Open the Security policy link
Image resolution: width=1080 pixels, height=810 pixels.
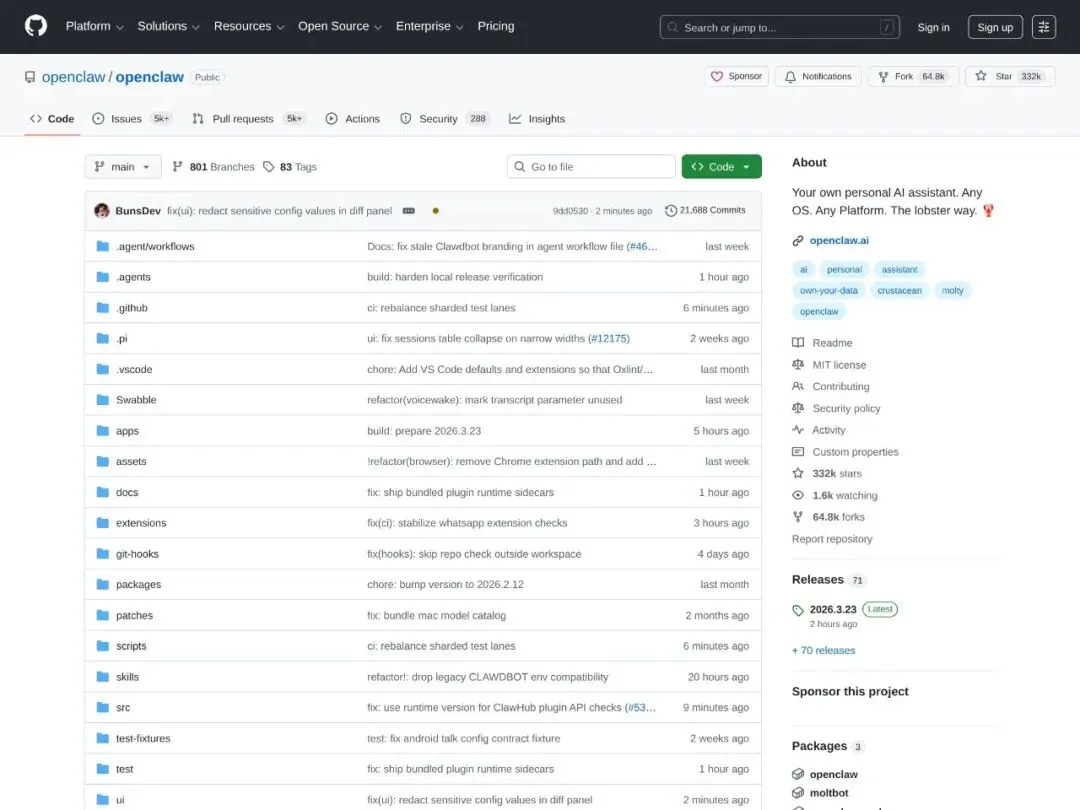coord(847,408)
